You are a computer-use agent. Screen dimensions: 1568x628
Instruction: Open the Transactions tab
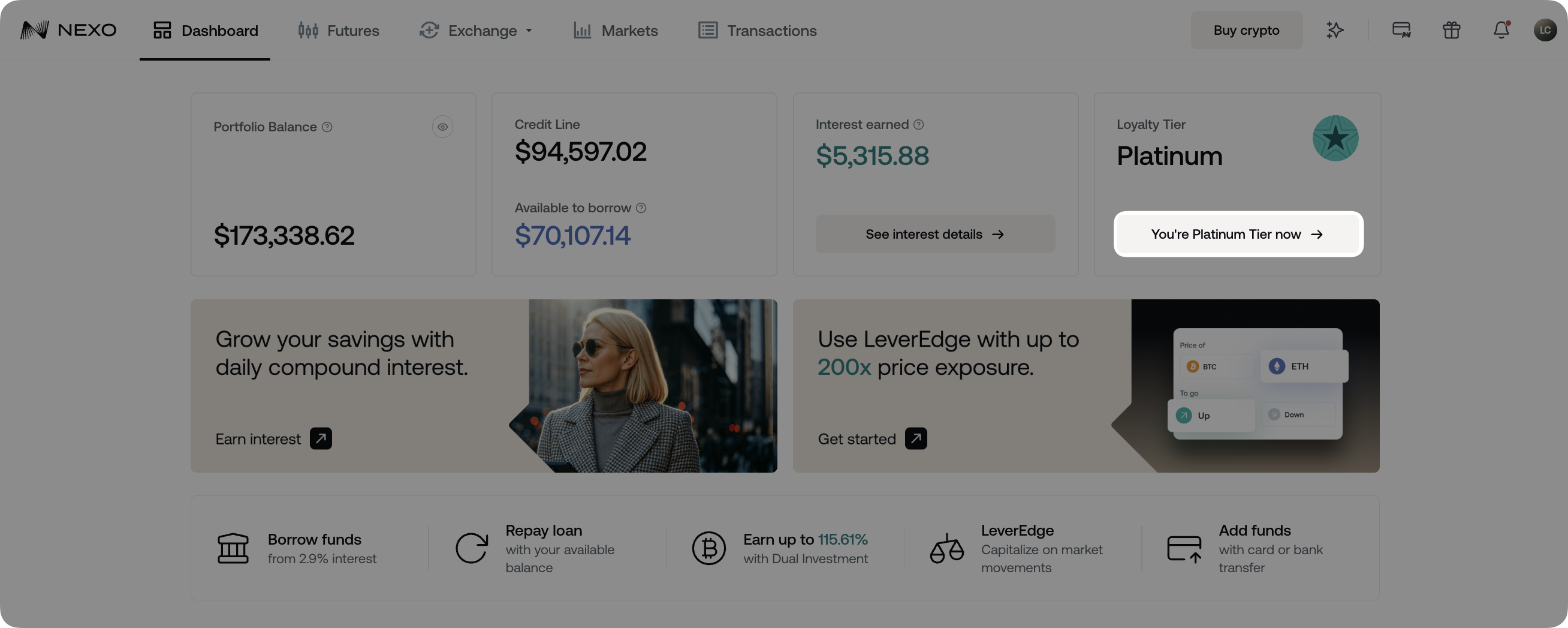(x=756, y=31)
